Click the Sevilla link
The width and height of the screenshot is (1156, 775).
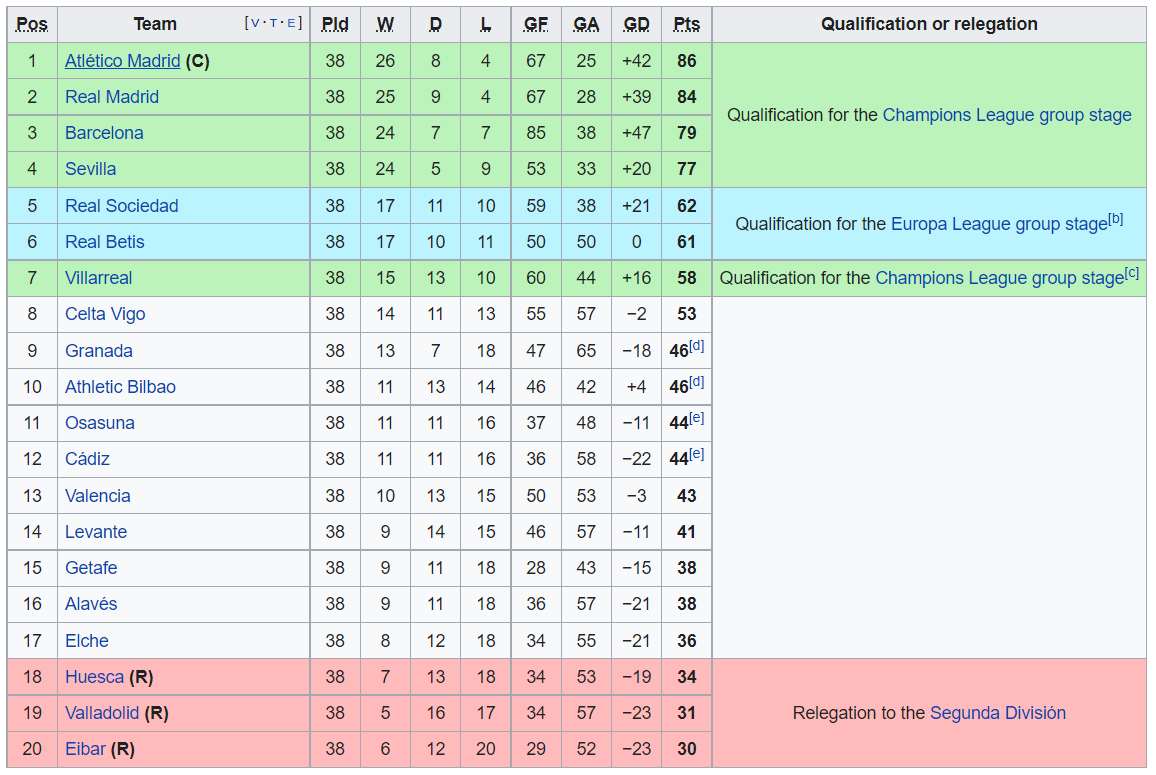pos(90,169)
